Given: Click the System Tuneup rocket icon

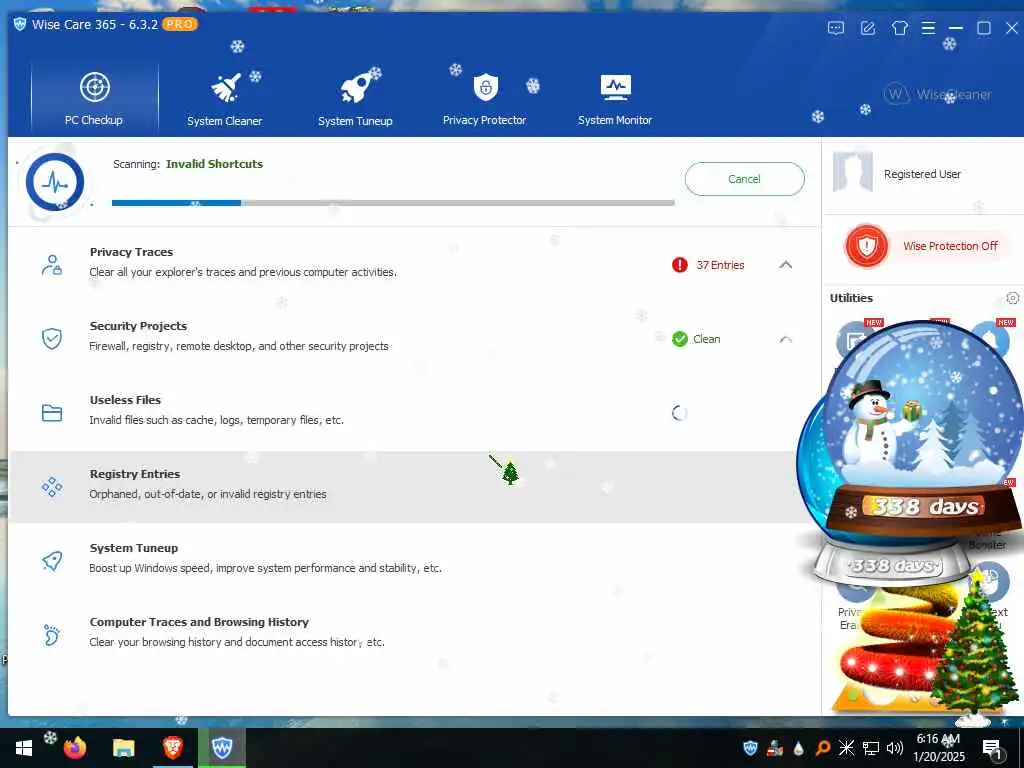Looking at the screenshot, I should pyautogui.click(x=52, y=560).
